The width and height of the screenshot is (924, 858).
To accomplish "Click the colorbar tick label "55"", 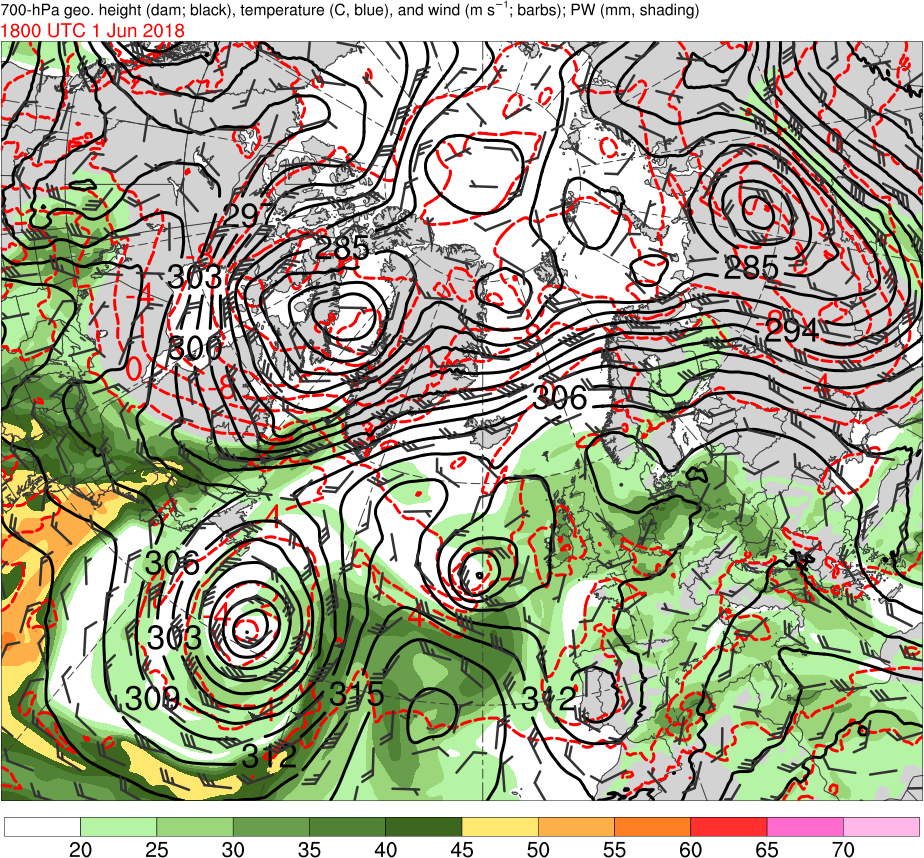I will coord(615,849).
